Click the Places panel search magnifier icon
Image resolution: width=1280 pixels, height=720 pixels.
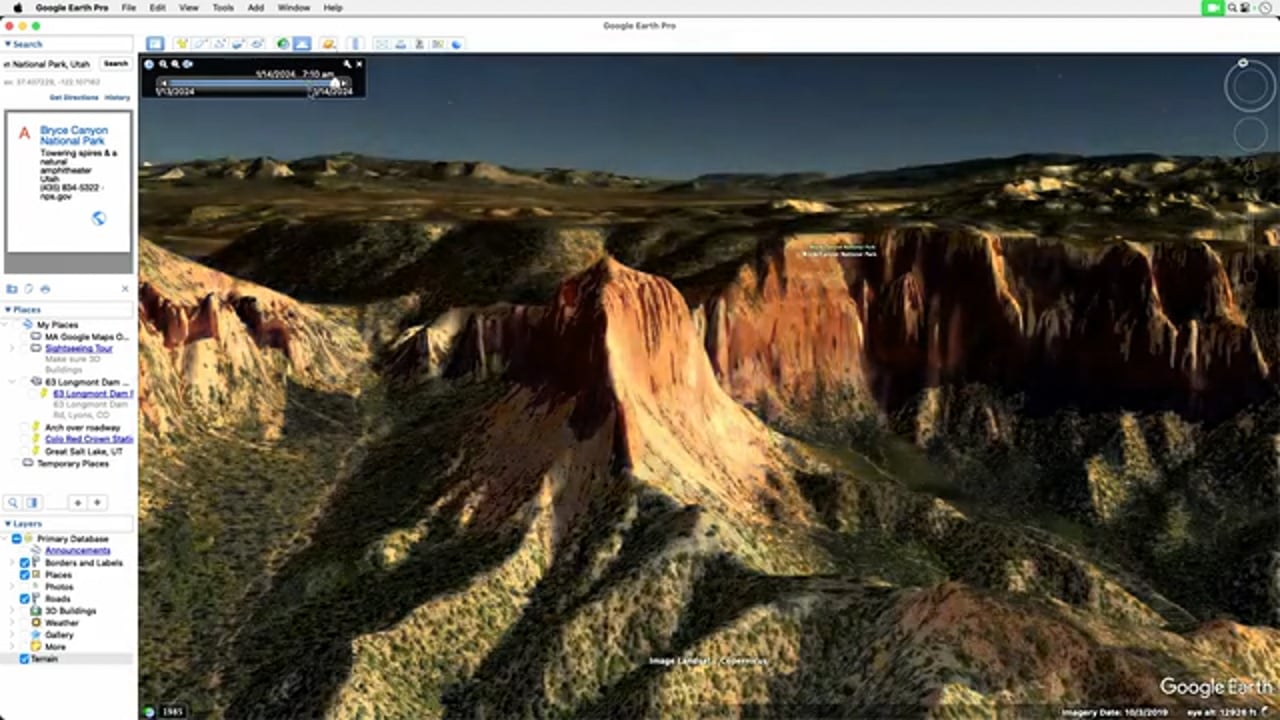tap(13, 502)
